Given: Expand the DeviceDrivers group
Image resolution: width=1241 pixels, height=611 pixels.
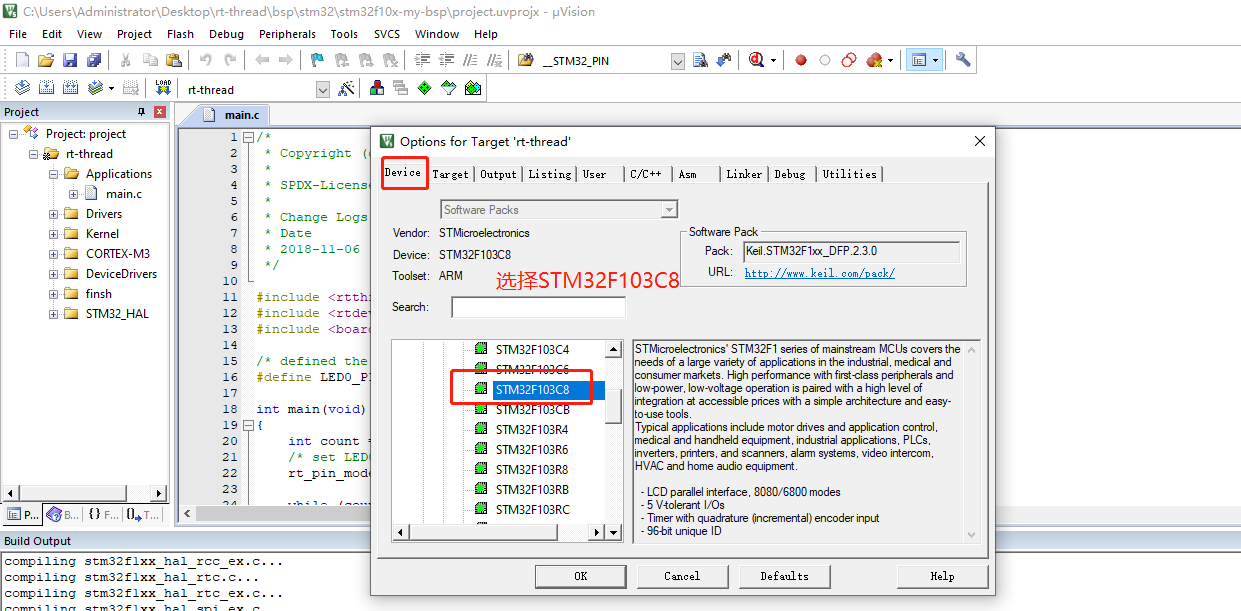Looking at the screenshot, I should (53, 274).
